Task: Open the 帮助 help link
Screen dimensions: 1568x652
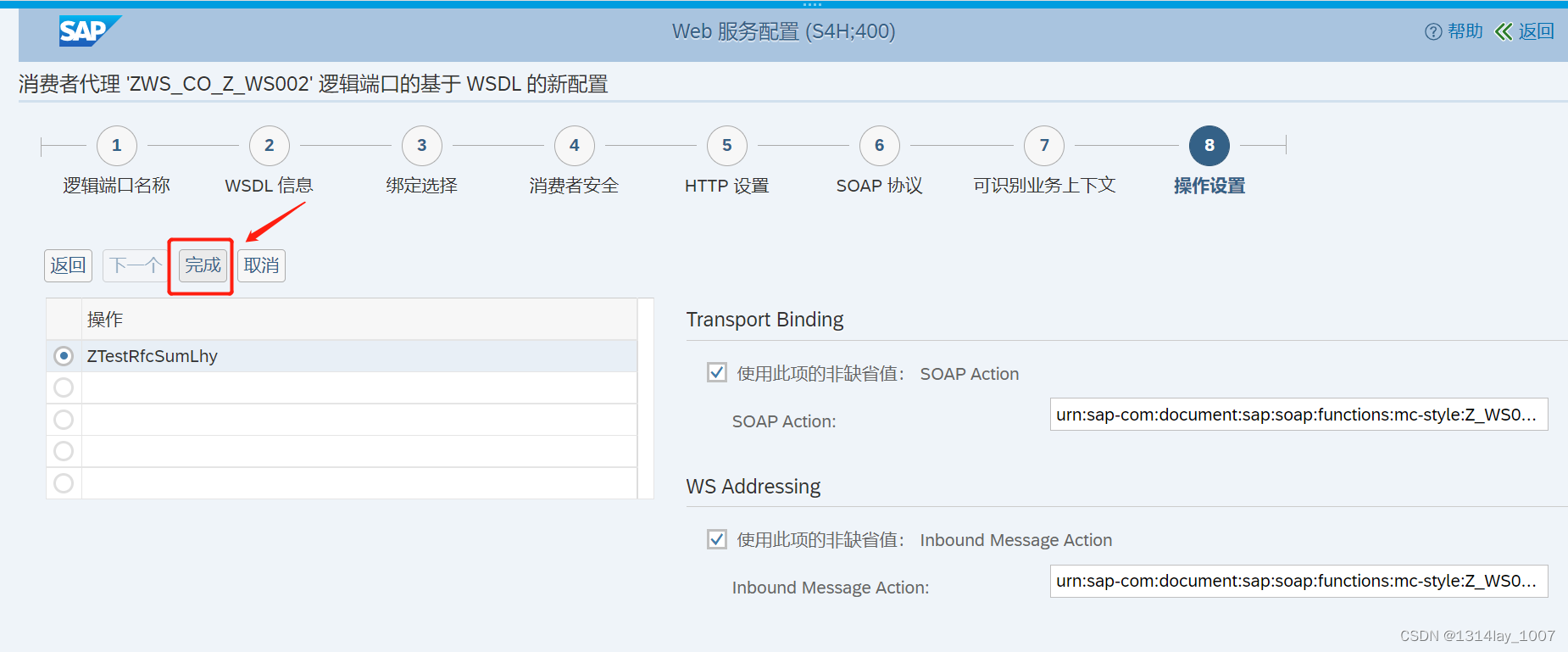Action: click(x=1454, y=31)
